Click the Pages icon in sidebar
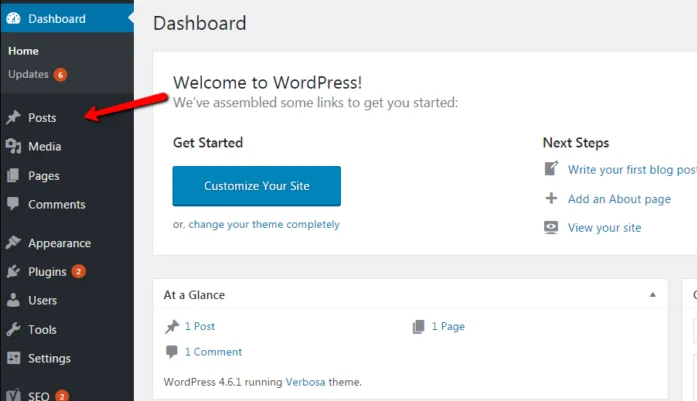The image size is (697, 401). (13, 176)
